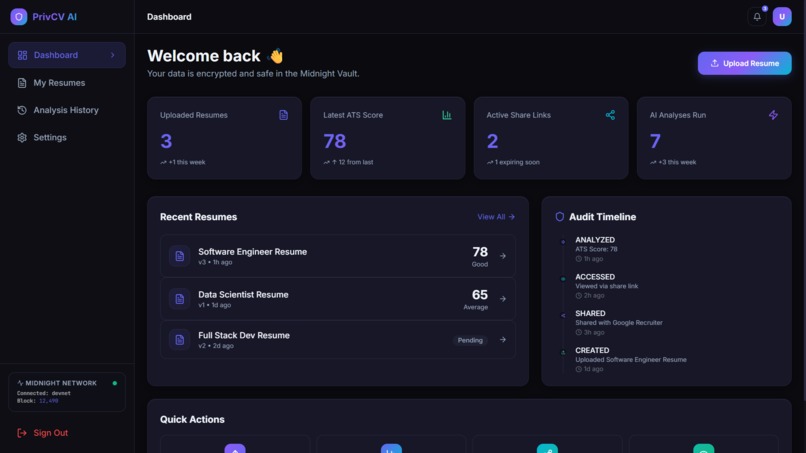
Task: Click Upload Resume button
Action: coord(744,63)
